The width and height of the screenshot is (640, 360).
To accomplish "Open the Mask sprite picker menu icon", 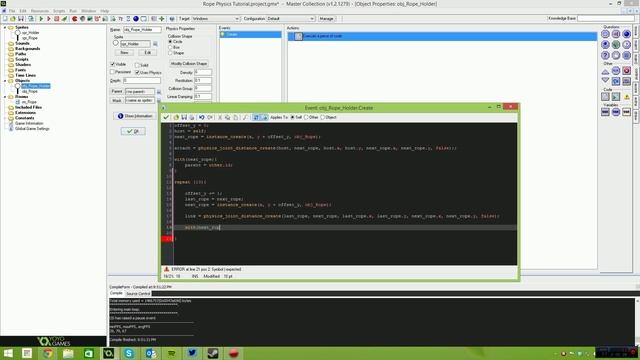I will [x=159, y=100].
